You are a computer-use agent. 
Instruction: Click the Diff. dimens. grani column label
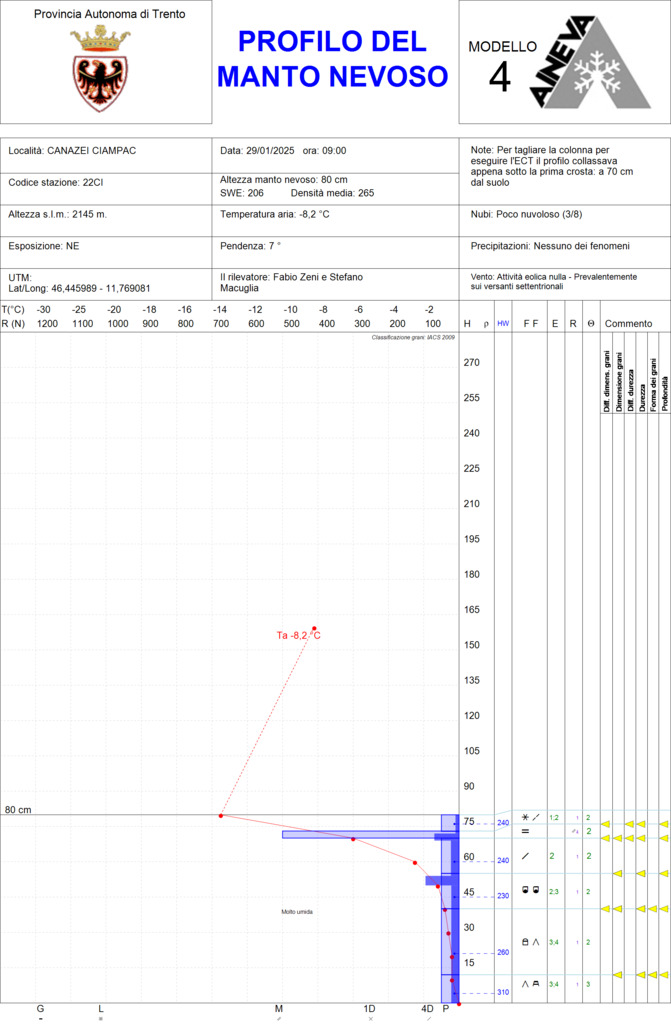click(x=607, y=381)
